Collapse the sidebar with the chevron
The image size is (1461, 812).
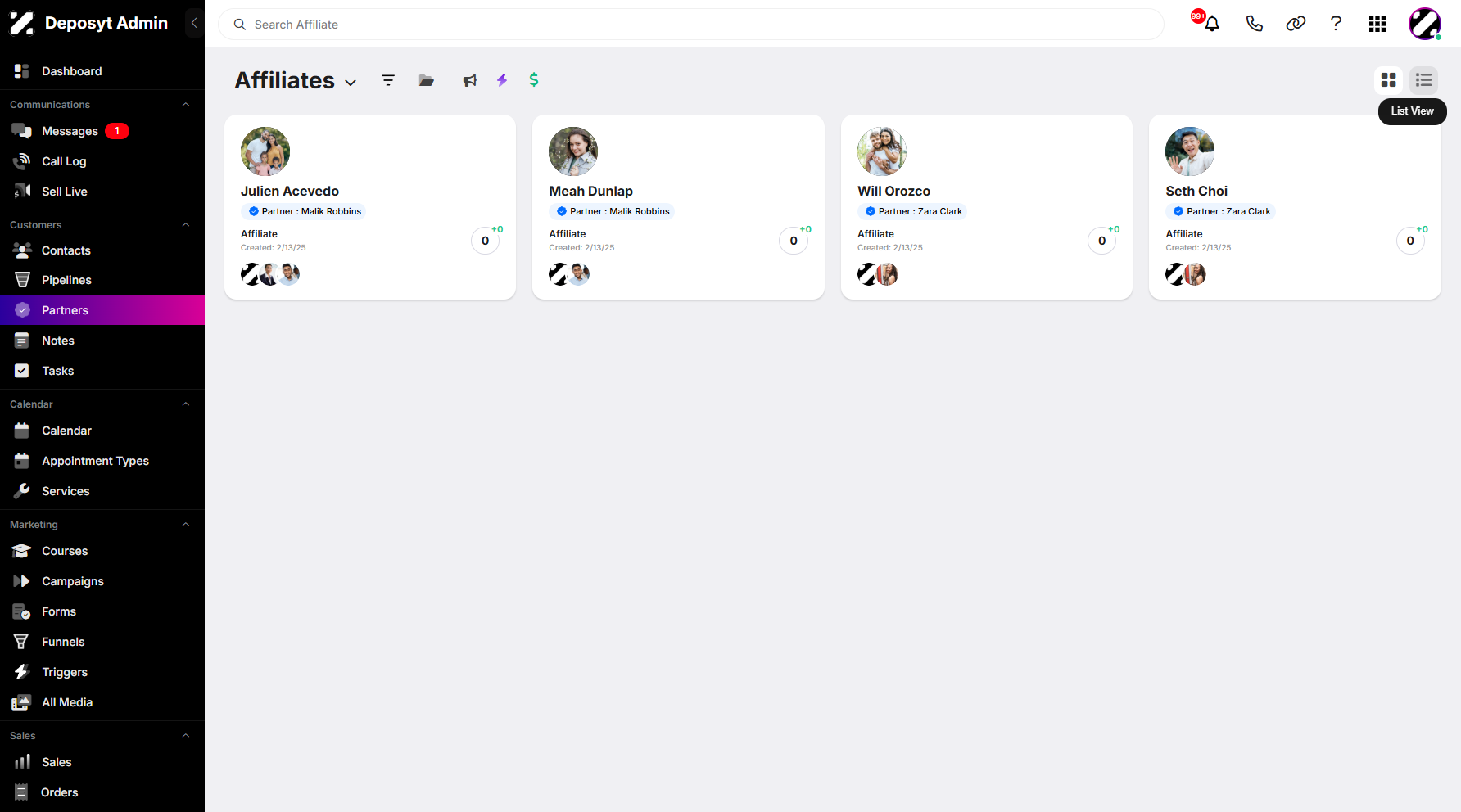tap(194, 23)
